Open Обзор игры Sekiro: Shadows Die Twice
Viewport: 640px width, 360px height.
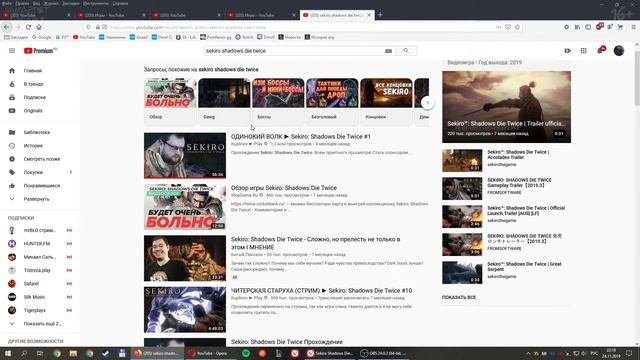point(284,188)
